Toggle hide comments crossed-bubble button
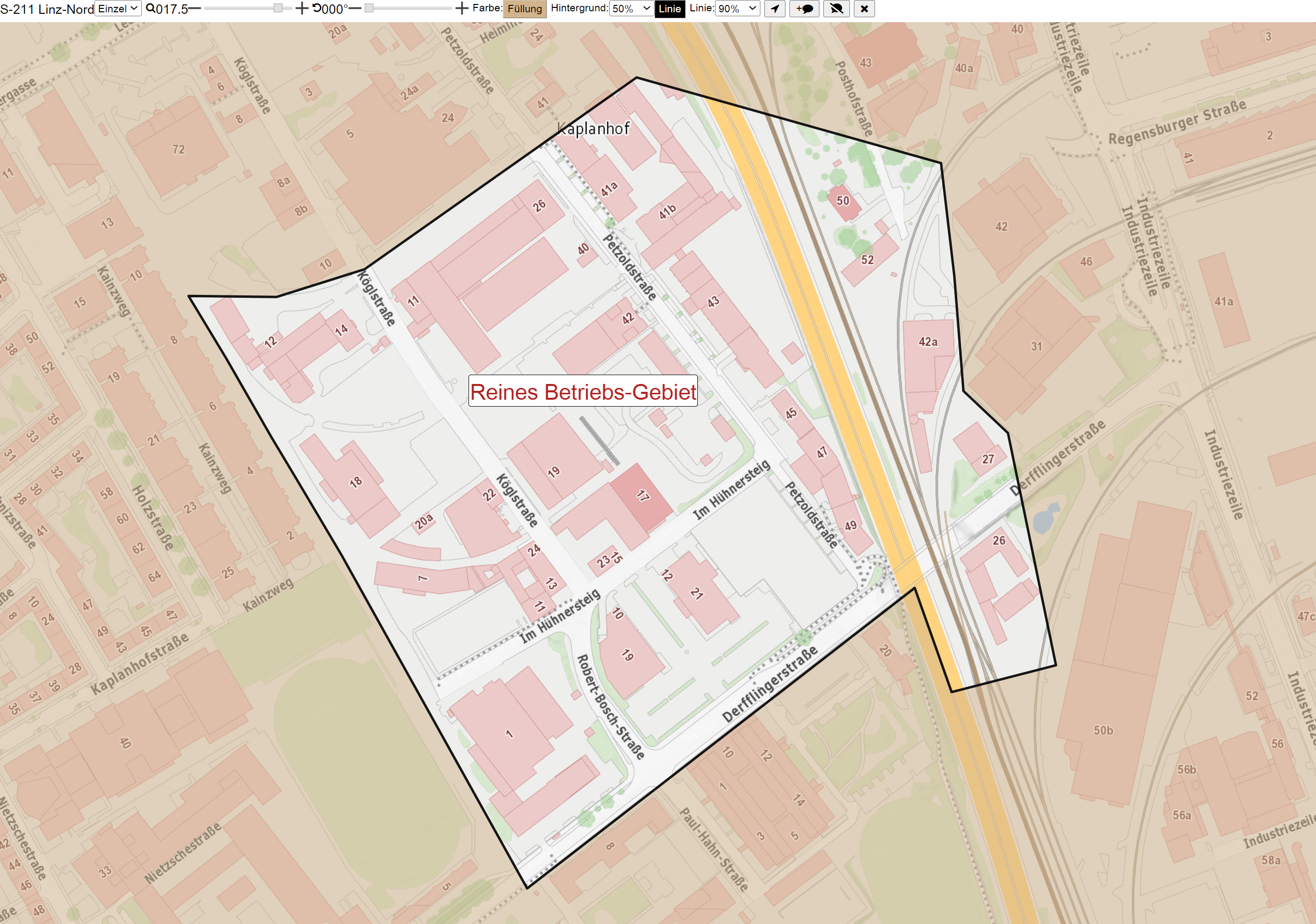 click(x=836, y=8)
